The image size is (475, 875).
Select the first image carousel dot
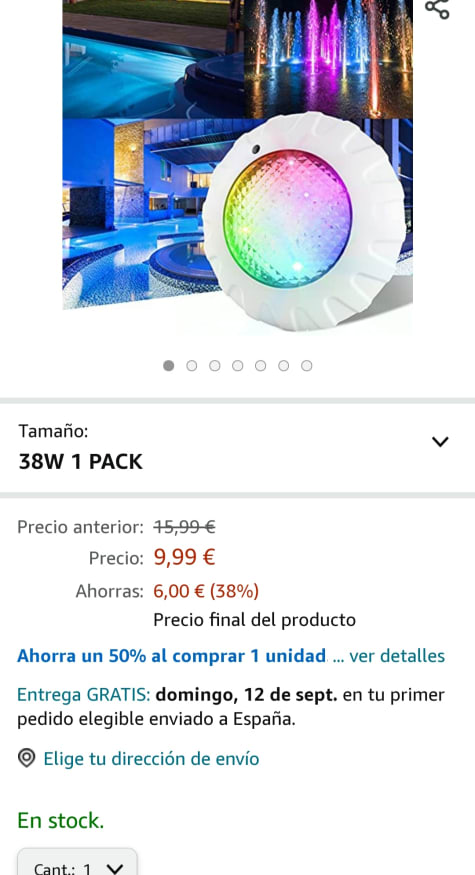click(169, 366)
